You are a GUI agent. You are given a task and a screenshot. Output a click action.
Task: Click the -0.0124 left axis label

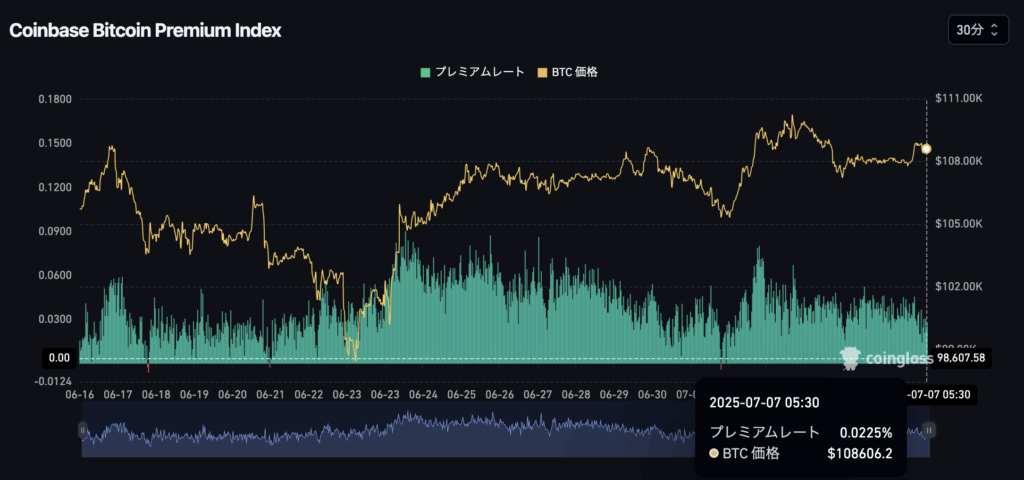tap(54, 381)
